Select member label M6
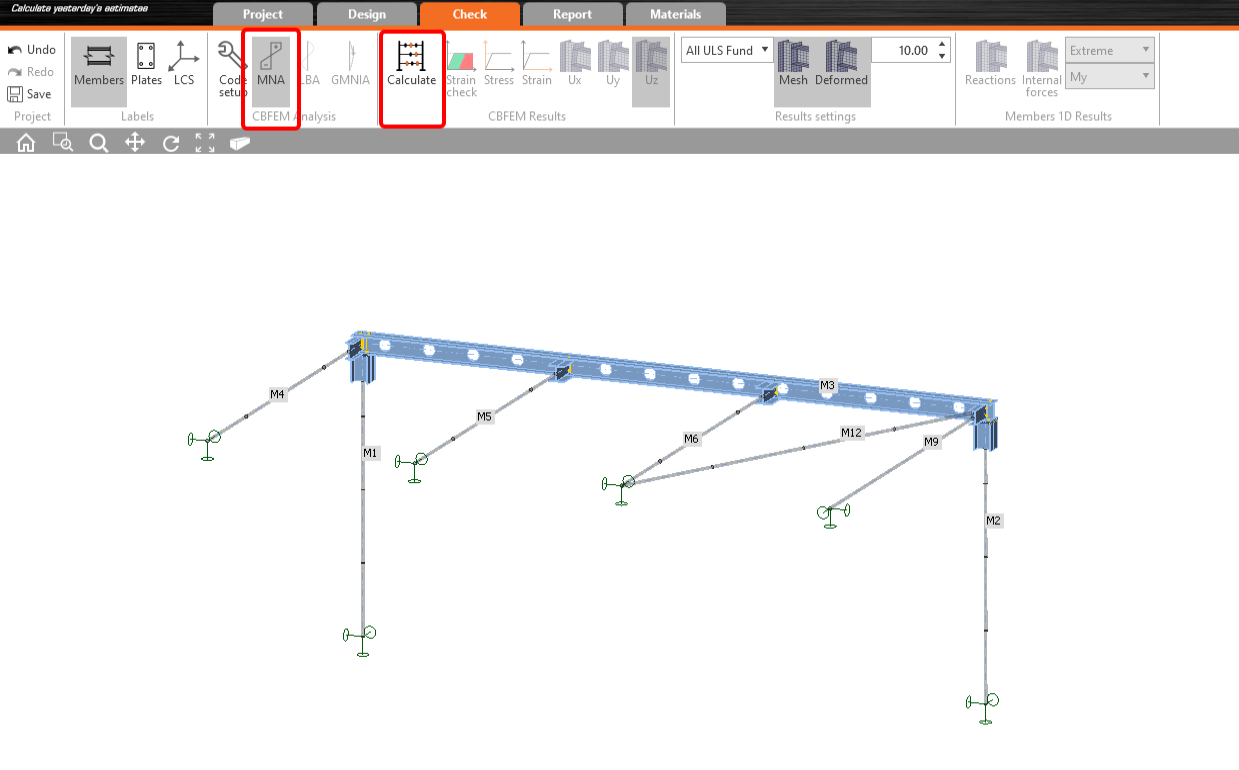Screen dimensions: 1239x770 pyautogui.click(x=691, y=439)
